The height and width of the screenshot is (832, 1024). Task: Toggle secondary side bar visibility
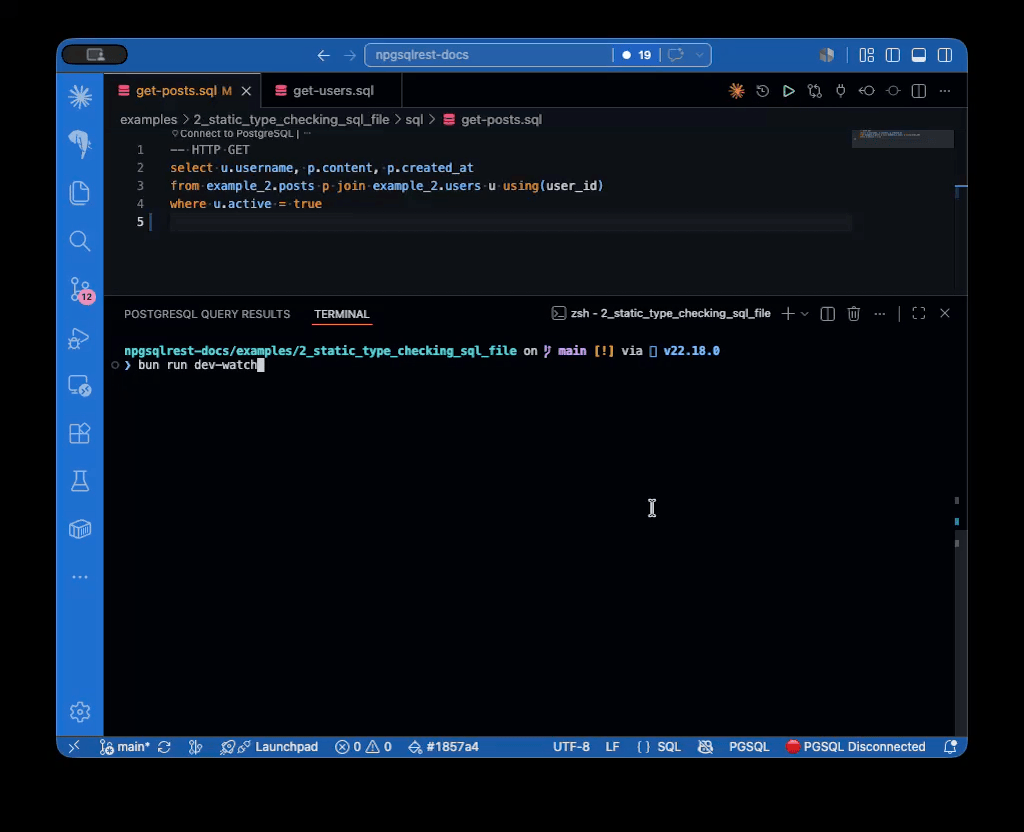point(945,56)
